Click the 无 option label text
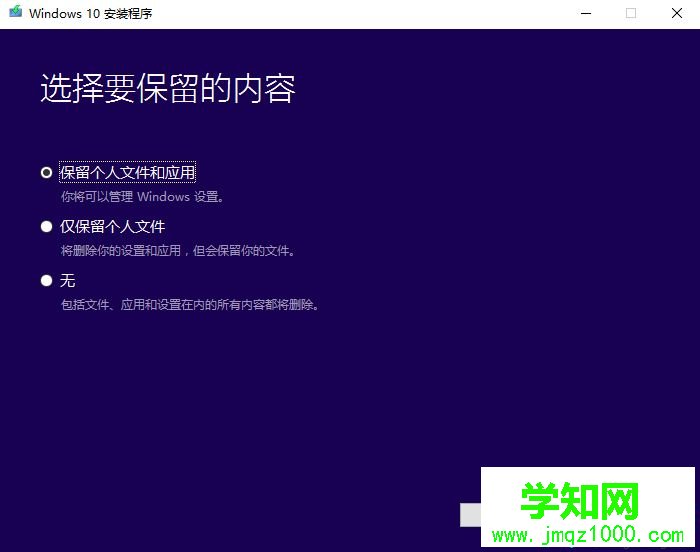The image size is (700, 552). [x=67, y=280]
